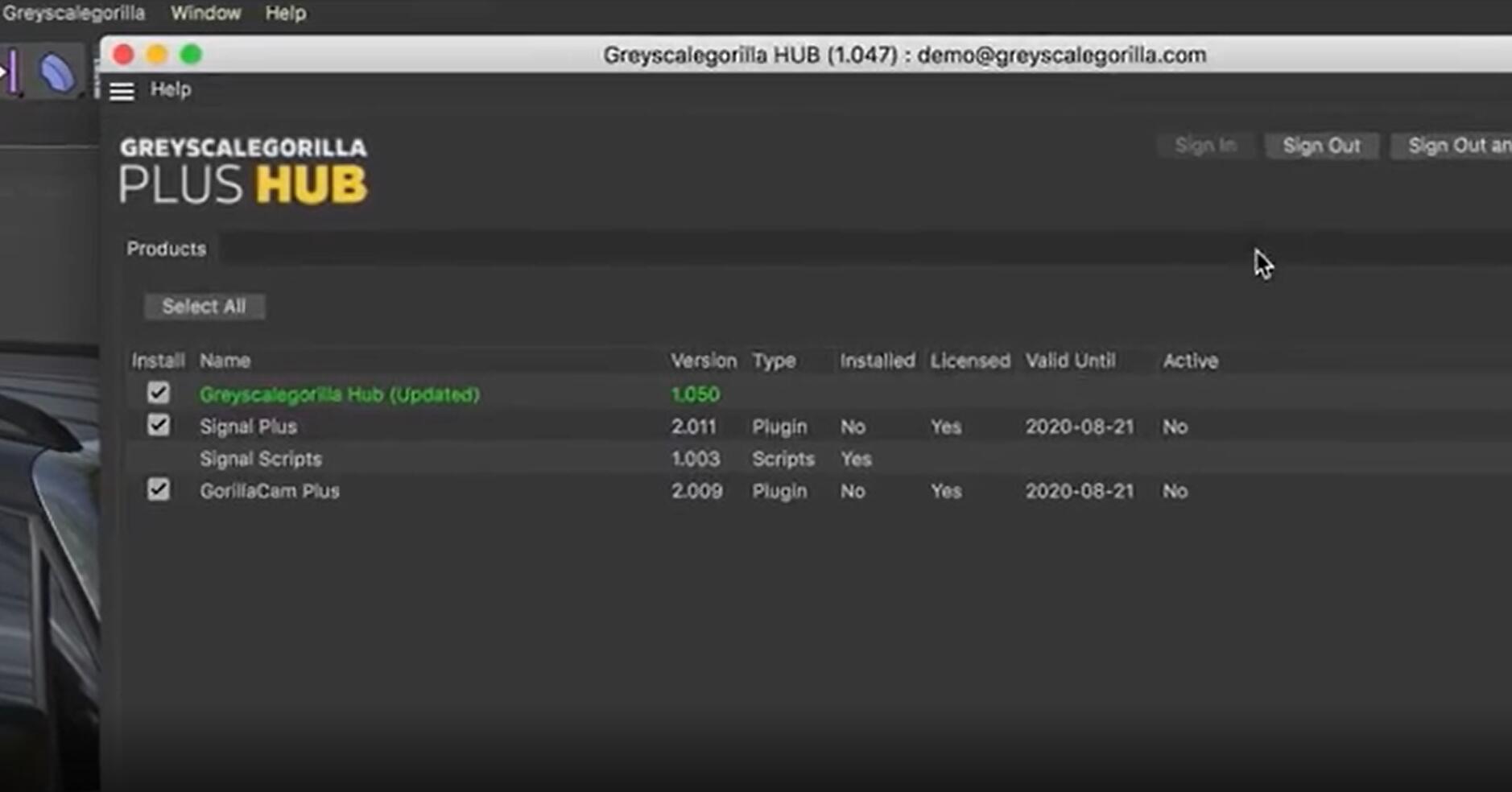Toggle GorillaCam Plus install checkbox
Screen dimensions: 1512x792
tap(158, 489)
